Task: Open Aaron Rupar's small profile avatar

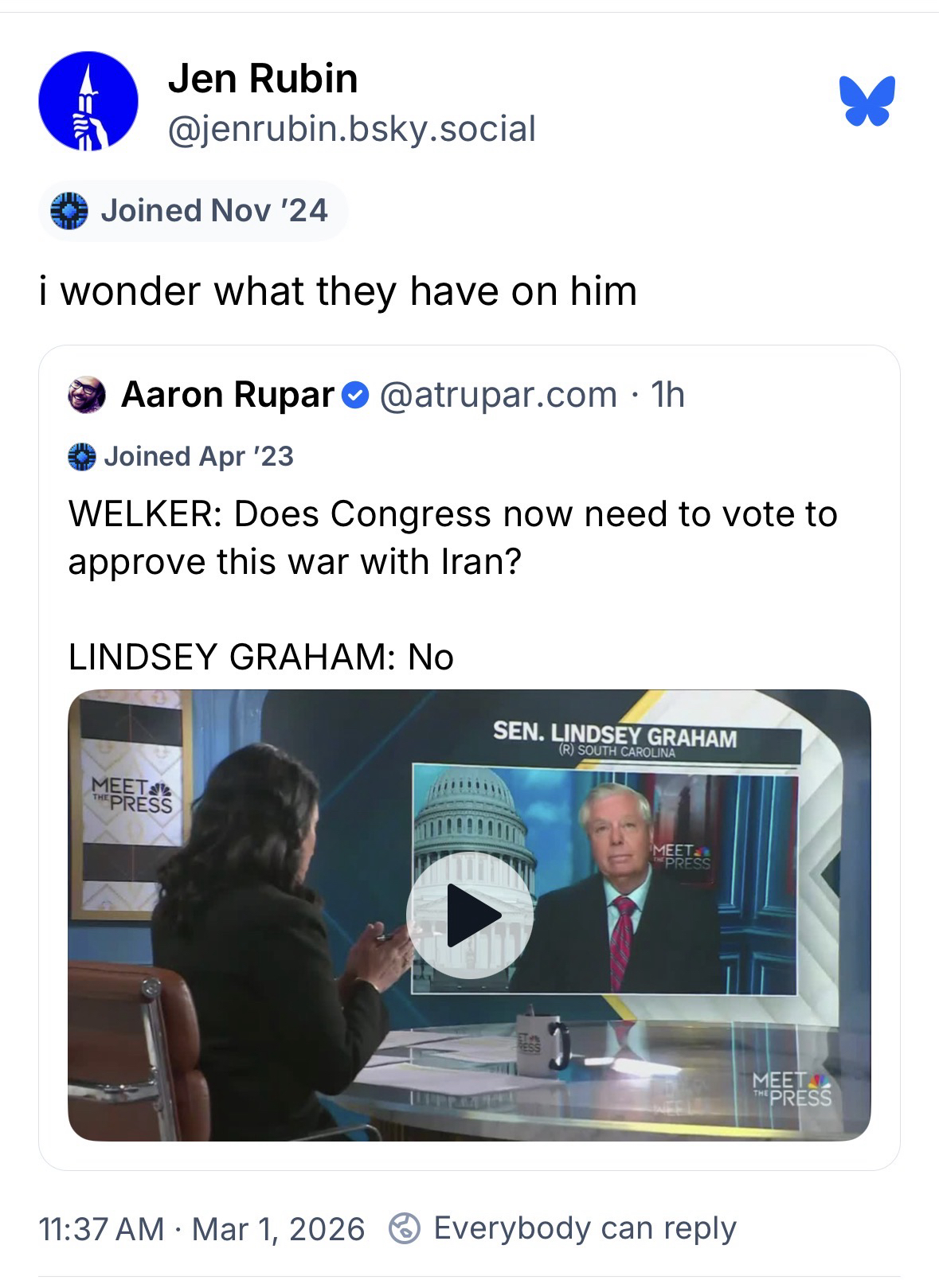Action: pyautogui.click(x=87, y=395)
